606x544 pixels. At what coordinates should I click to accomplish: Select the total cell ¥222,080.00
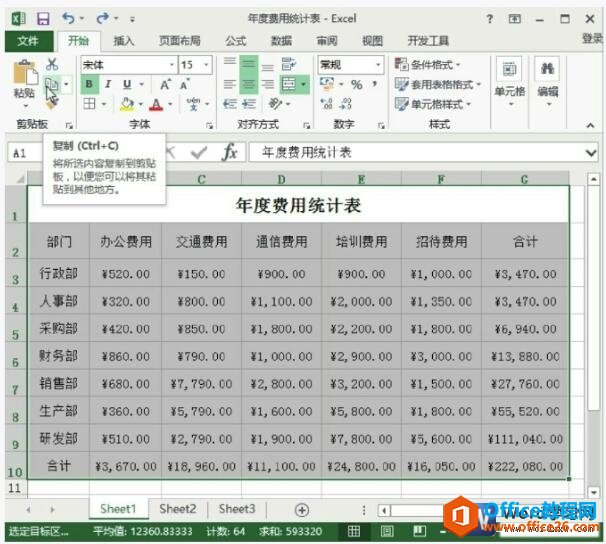pyautogui.click(x=525, y=466)
